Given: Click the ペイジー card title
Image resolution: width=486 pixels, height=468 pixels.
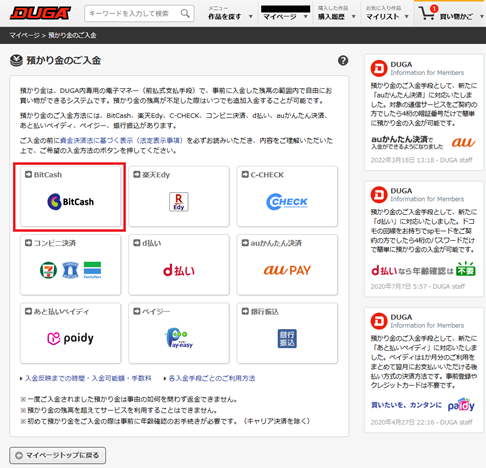Looking at the screenshot, I should coord(156,311).
